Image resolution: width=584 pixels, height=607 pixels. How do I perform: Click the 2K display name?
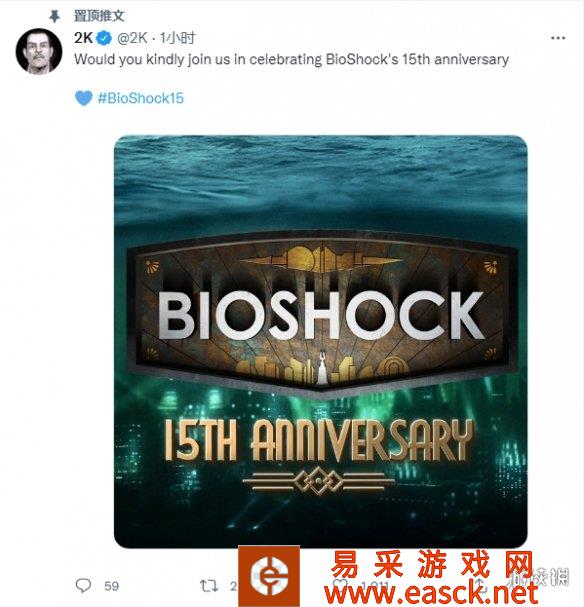[83, 38]
